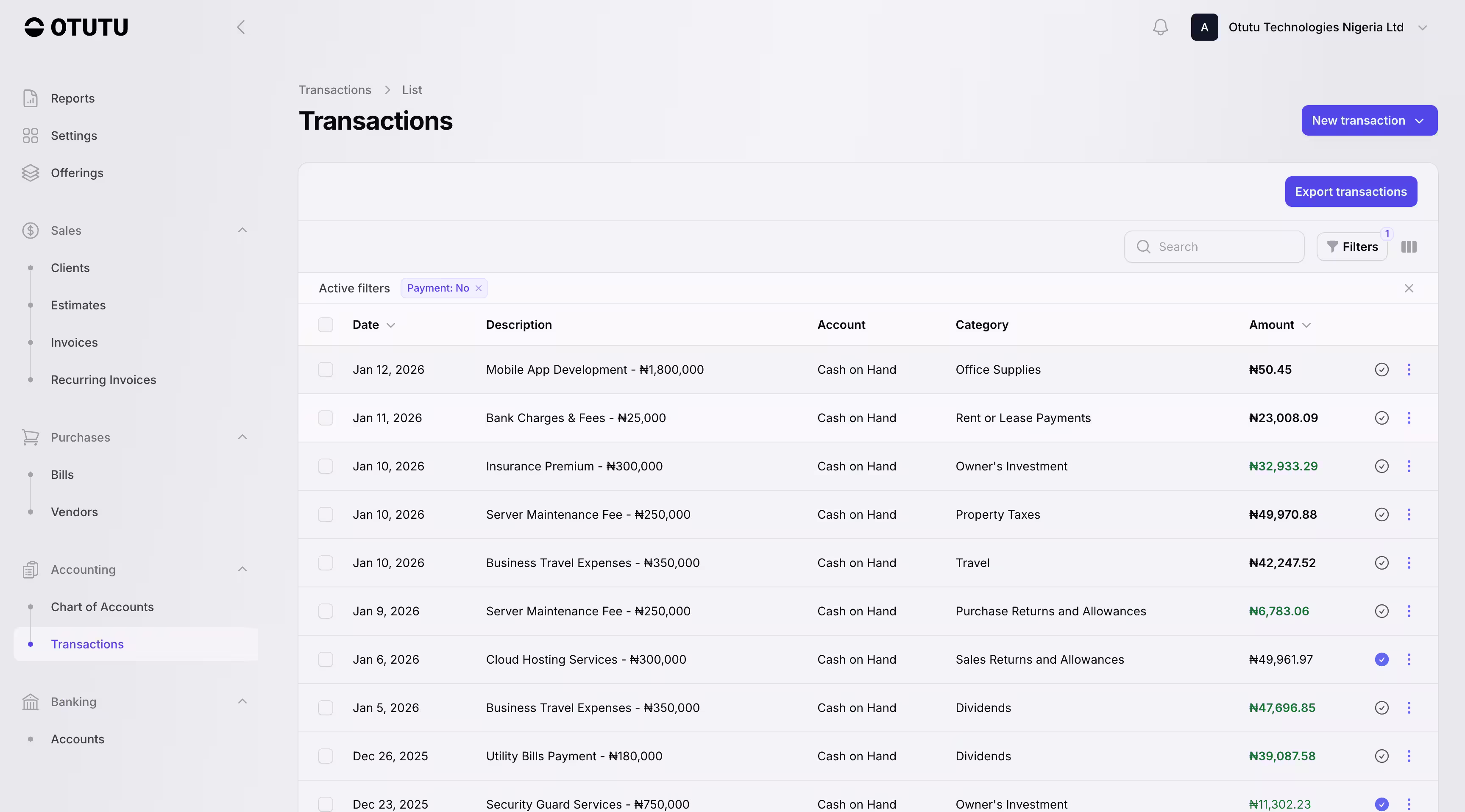Toggle table columns icon
Image resolution: width=1465 pixels, height=812 pixels.
tap(1409, 247)
